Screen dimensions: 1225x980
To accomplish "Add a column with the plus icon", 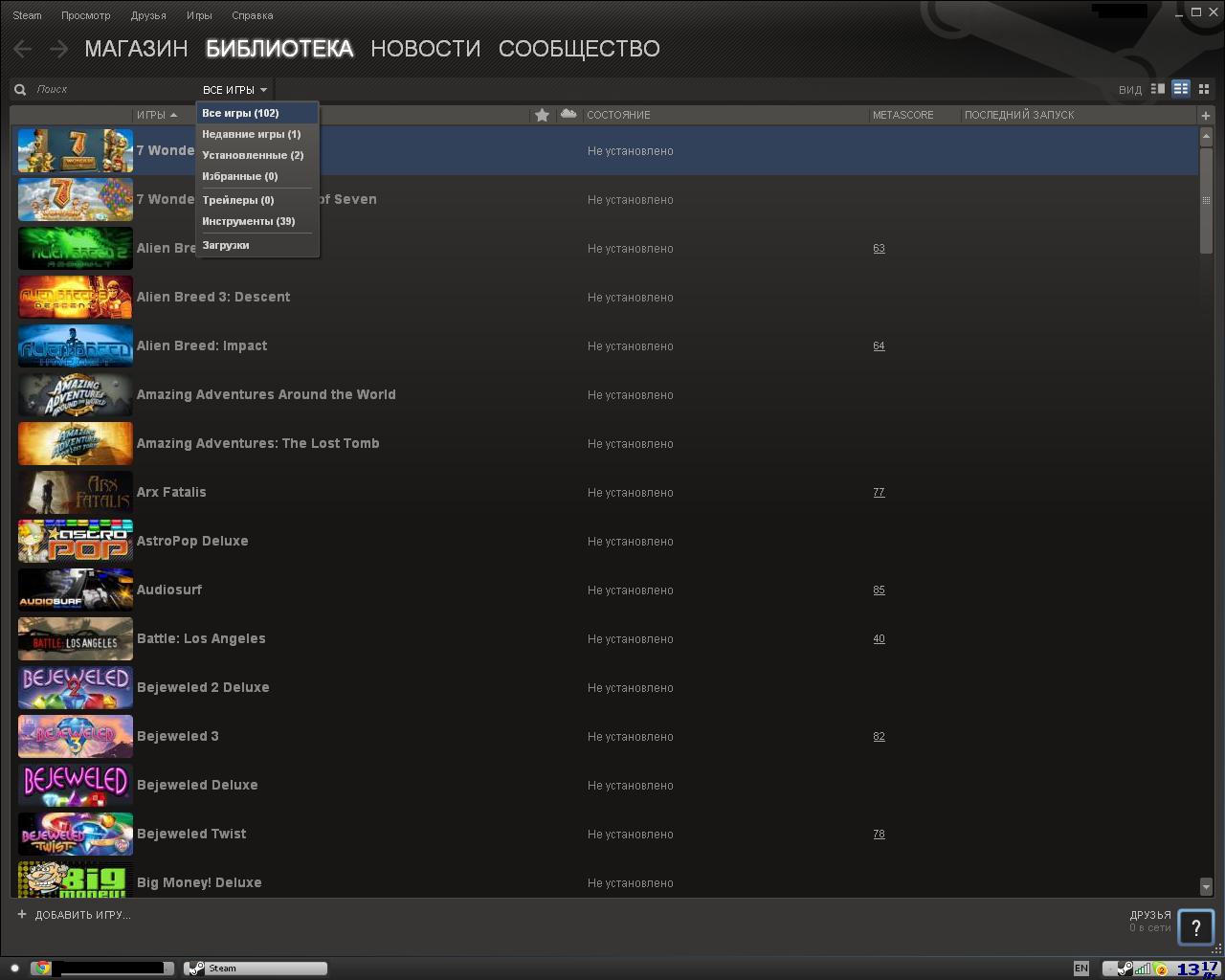I will tap(1205, 115).
